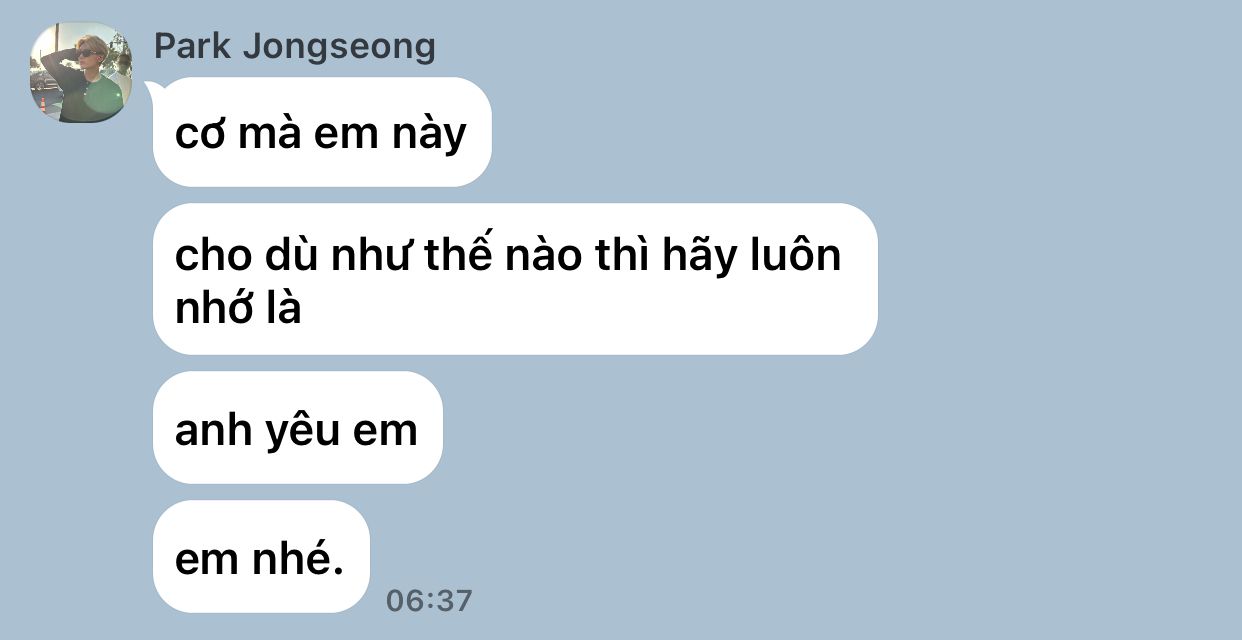
Task: Select the "em nhé." message bubble
Action: tap(261, 557)
